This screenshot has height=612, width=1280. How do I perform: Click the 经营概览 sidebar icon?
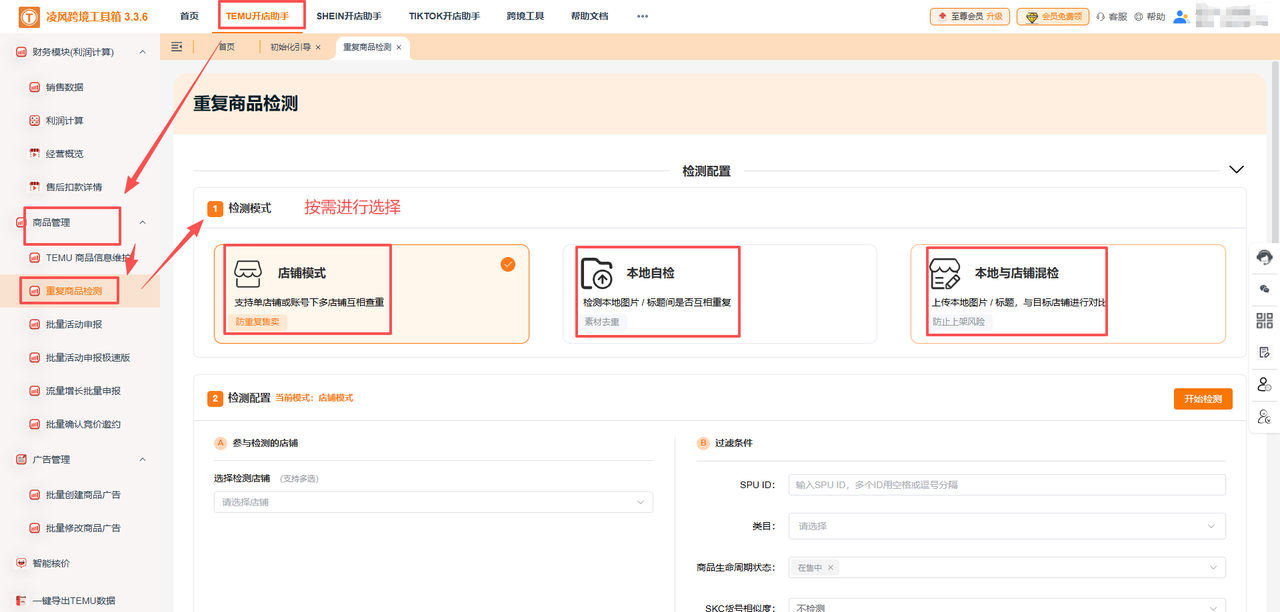click(35, 154)
